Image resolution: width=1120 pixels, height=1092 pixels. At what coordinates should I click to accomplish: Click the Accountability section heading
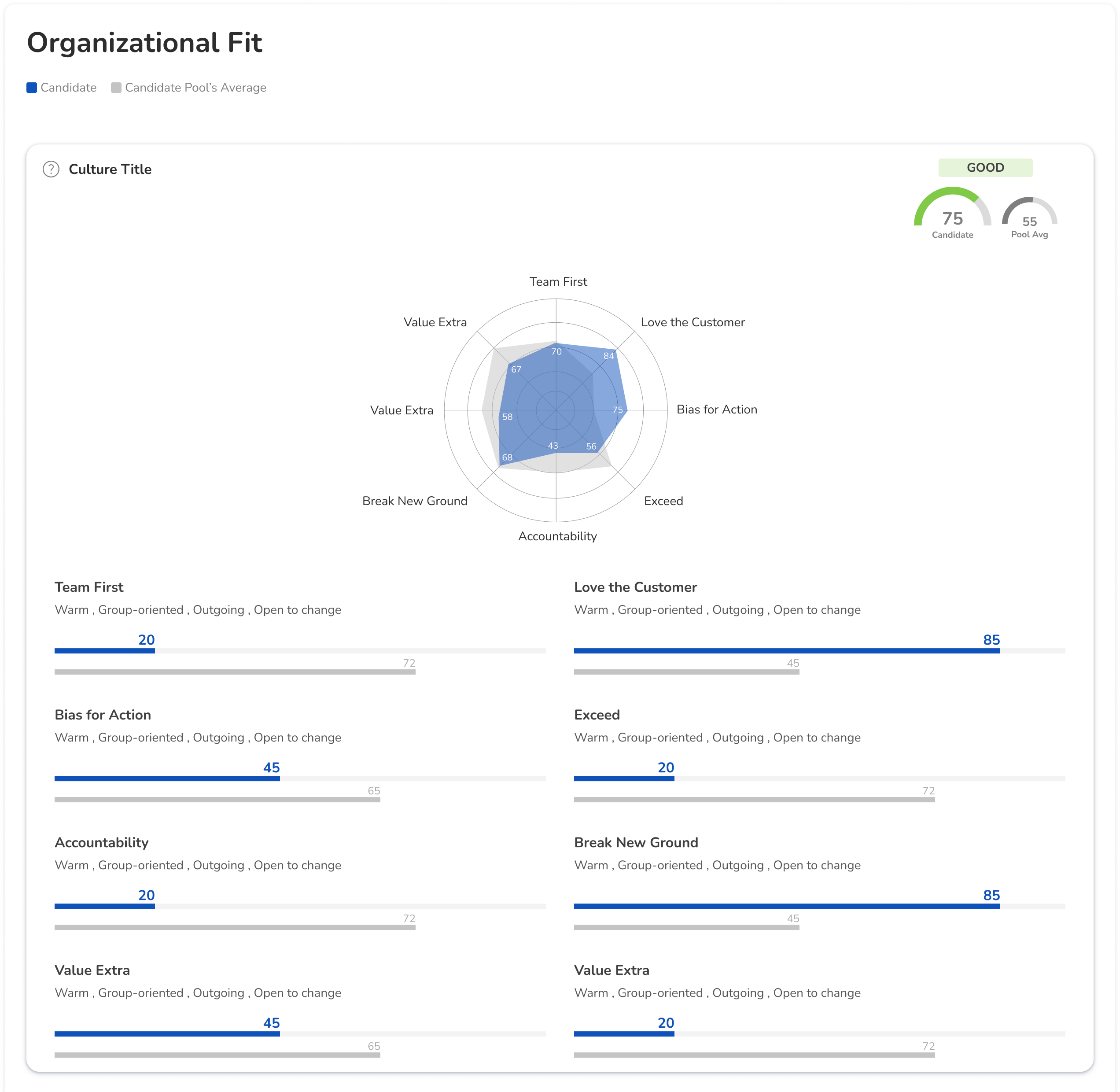pyautogui.click(x=102, y=843)
